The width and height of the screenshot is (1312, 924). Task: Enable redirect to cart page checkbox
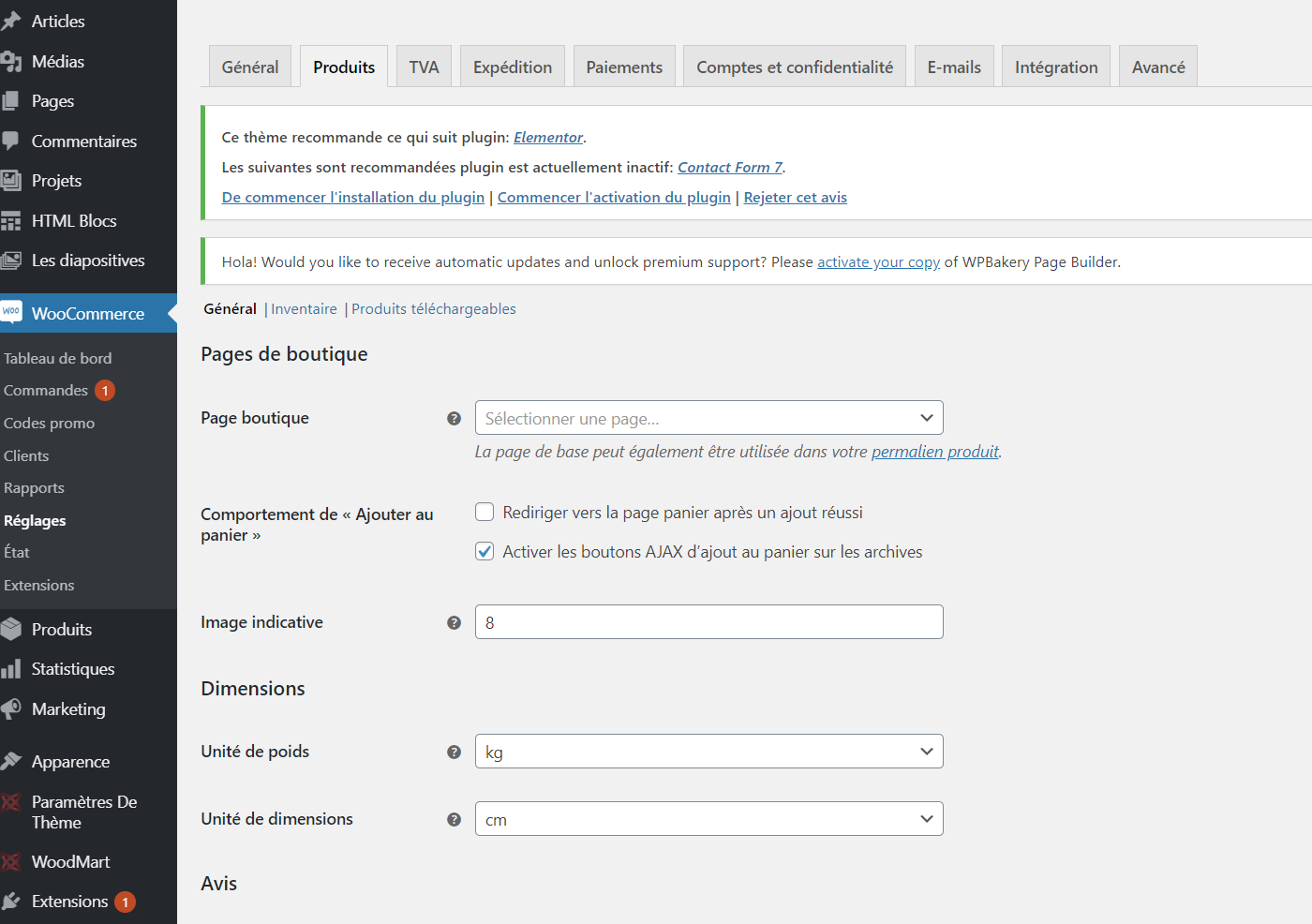coord(485,513)
